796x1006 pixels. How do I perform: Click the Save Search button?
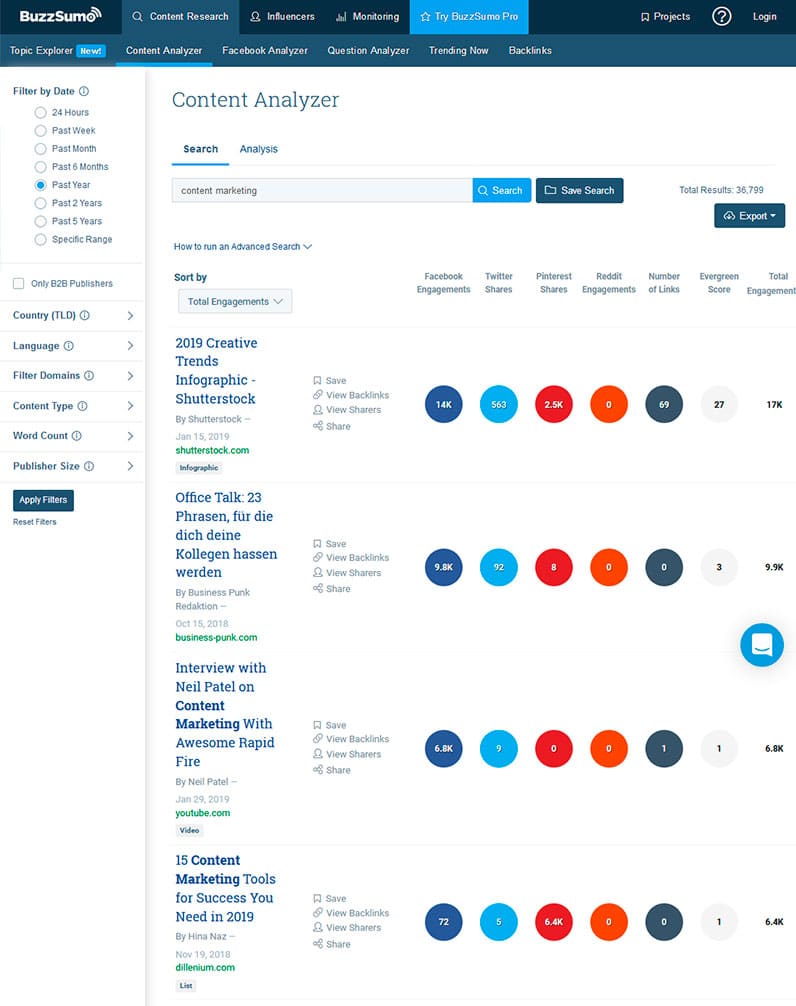coord(579,190)
